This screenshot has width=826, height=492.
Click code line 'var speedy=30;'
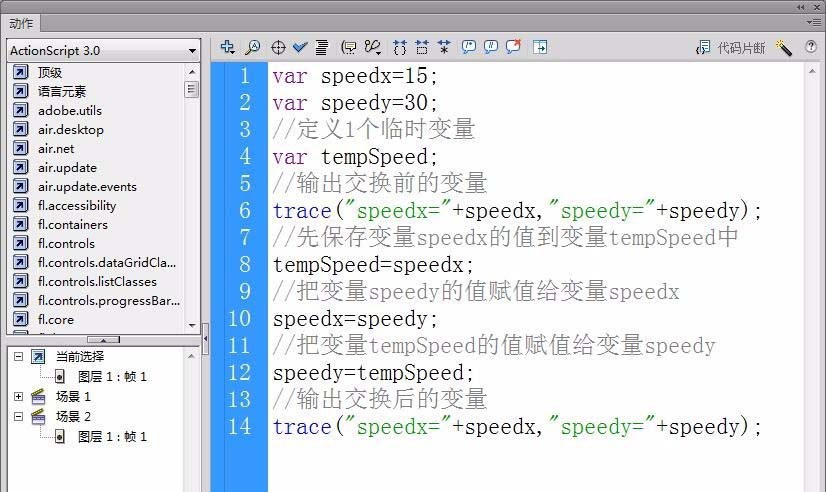[x=355, y=103]
